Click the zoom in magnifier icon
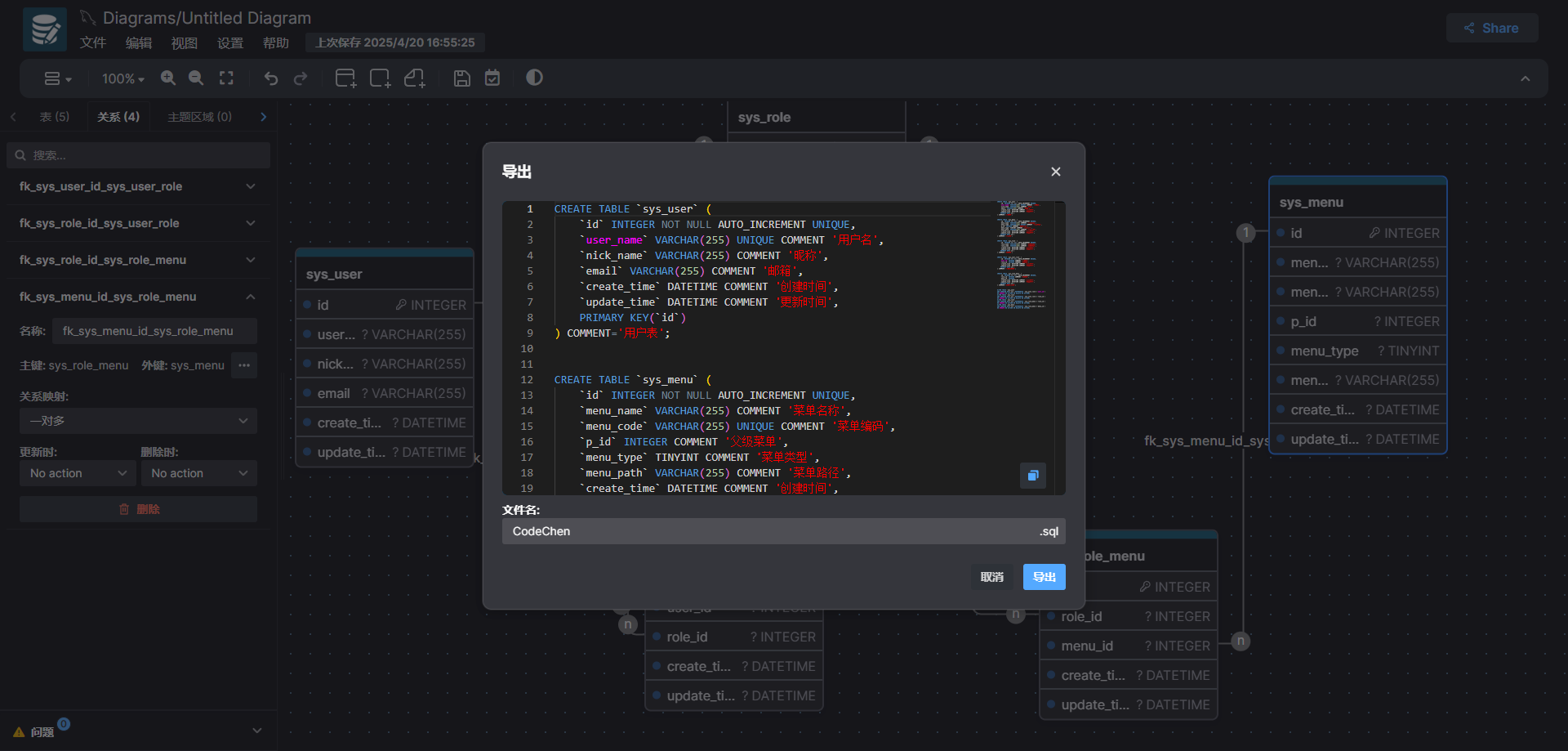This screenshot has width=1568, height=751. click(168, 78)
